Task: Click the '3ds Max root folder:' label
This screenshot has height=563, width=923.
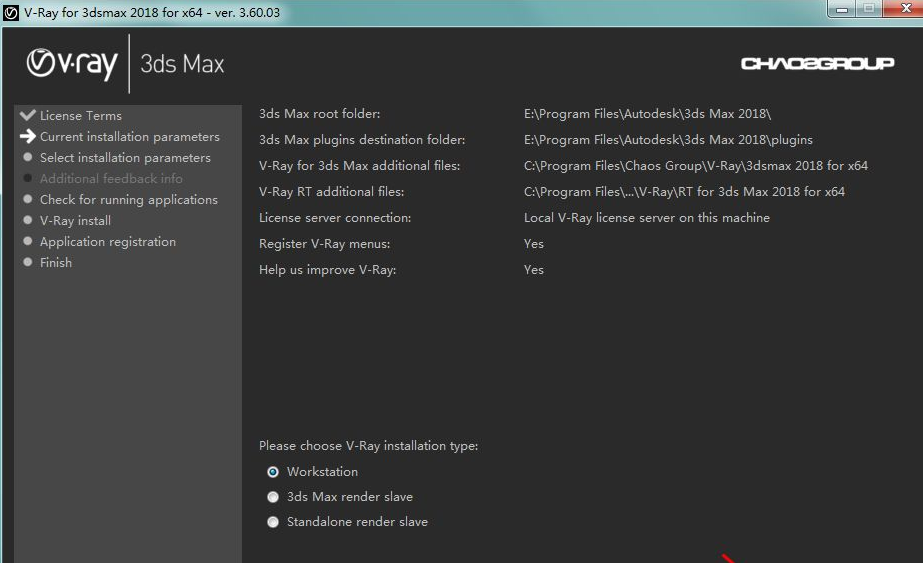Action: (x=320, y=114)
